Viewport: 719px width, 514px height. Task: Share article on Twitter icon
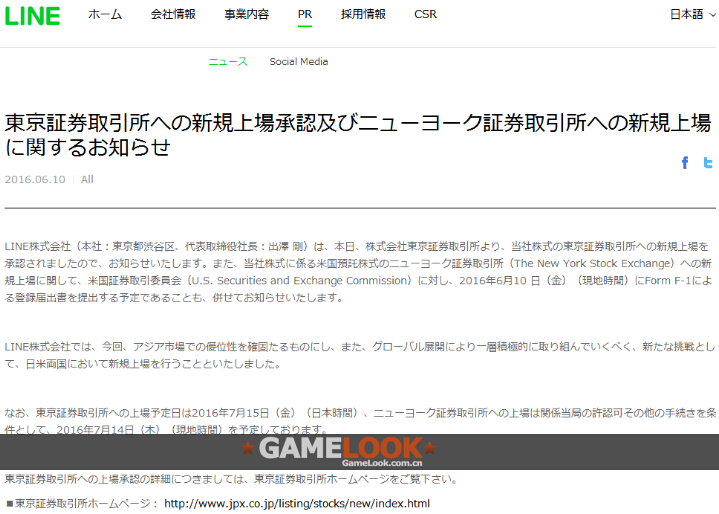tap(708, 163)
